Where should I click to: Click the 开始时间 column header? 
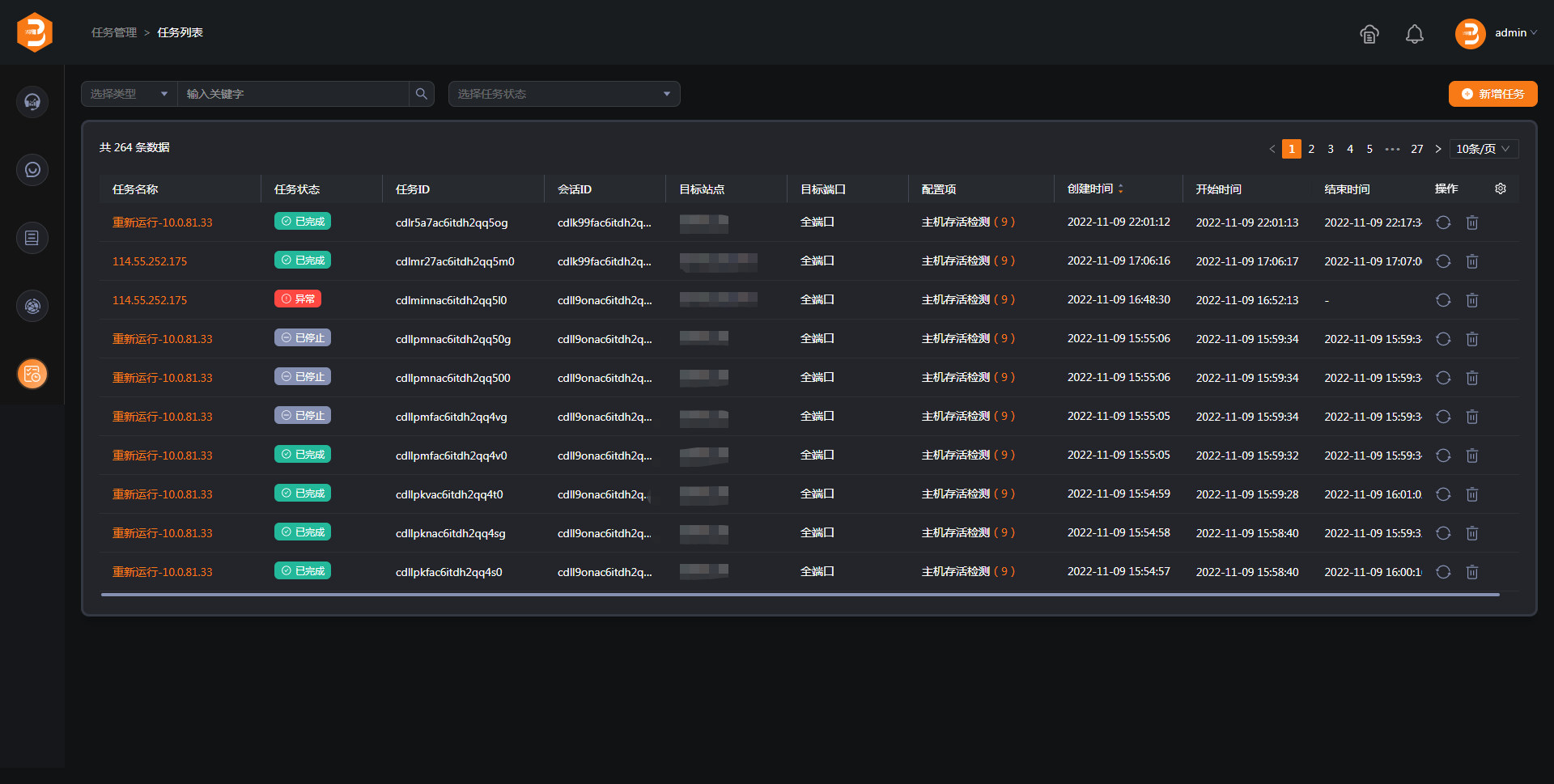[1219, 189]
